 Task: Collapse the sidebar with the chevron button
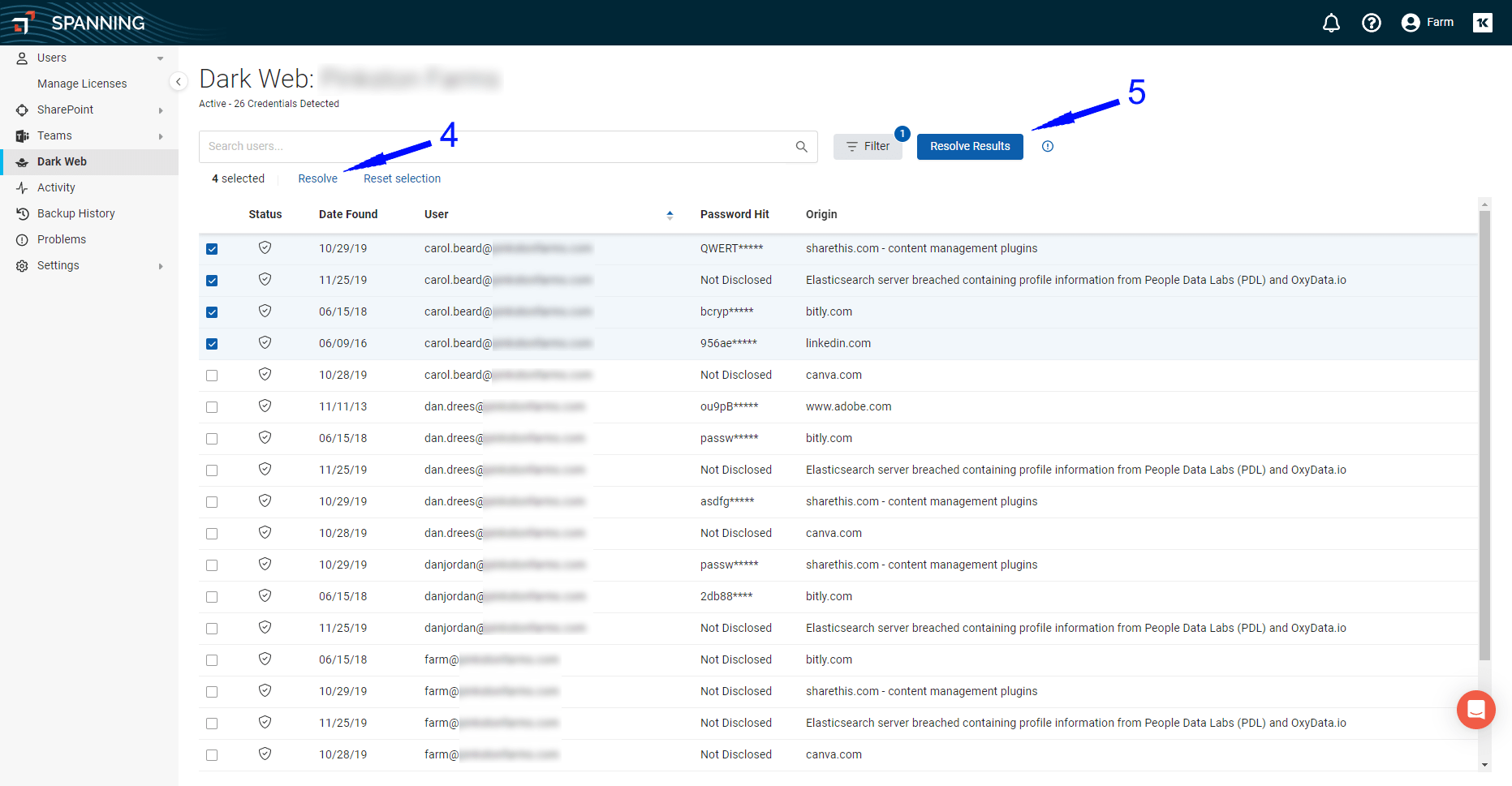[x=179, y=81]
